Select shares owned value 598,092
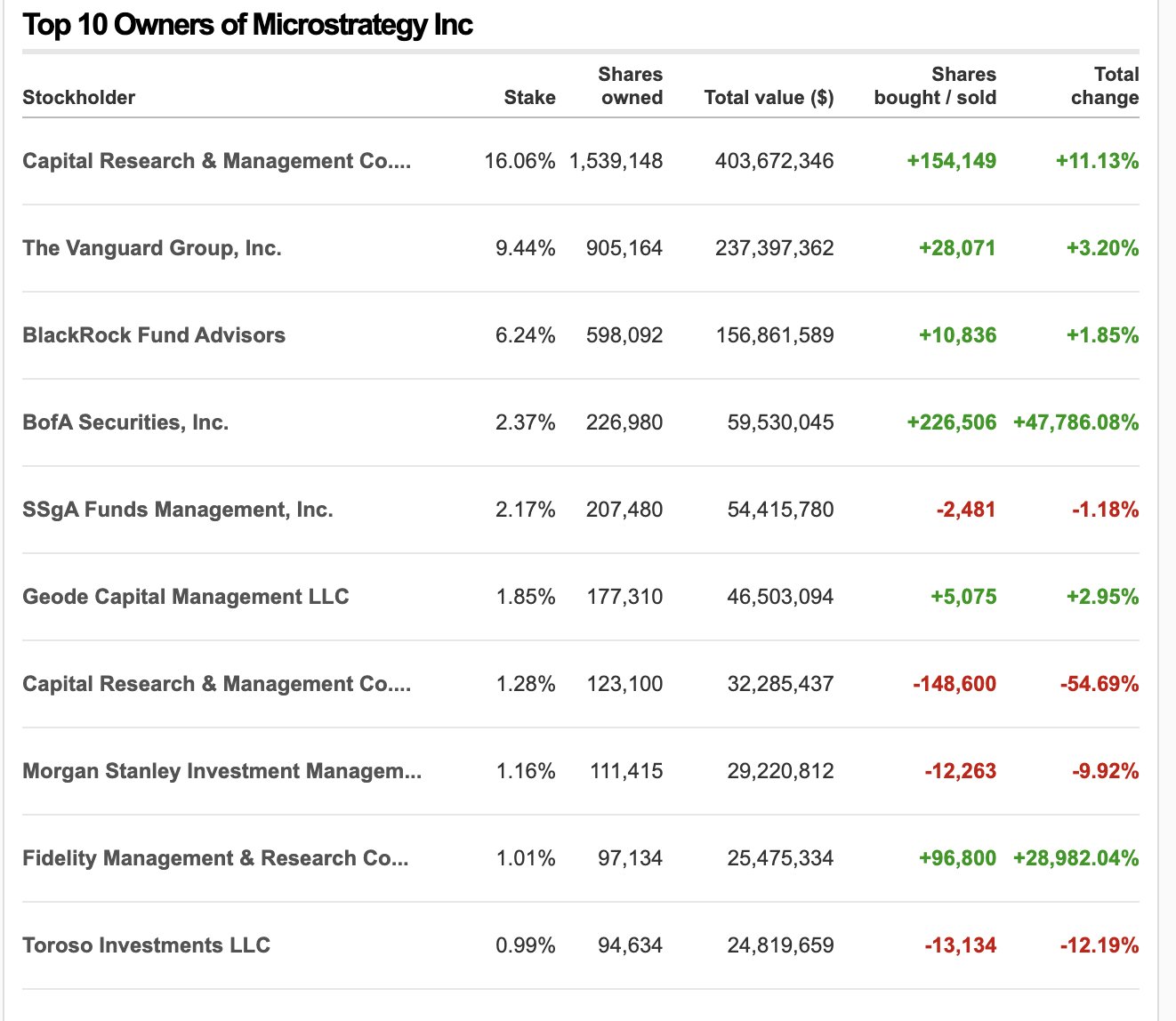The image size is (1176, 1021). point(624,335)
